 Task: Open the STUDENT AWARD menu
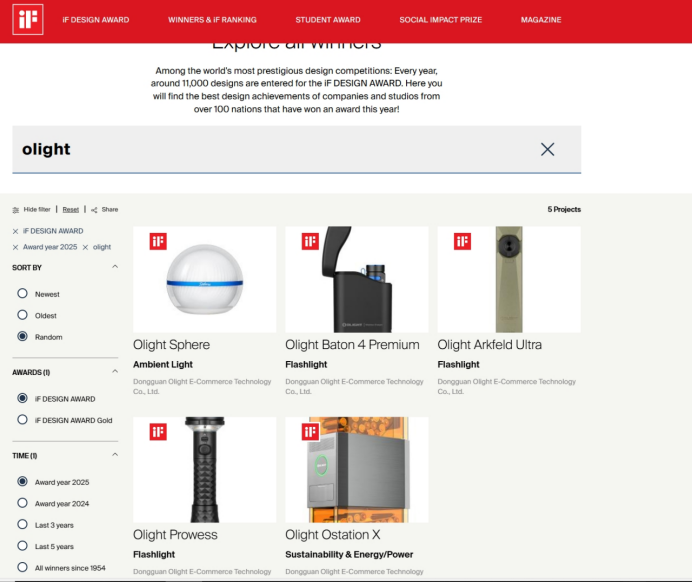click(327, 20)
